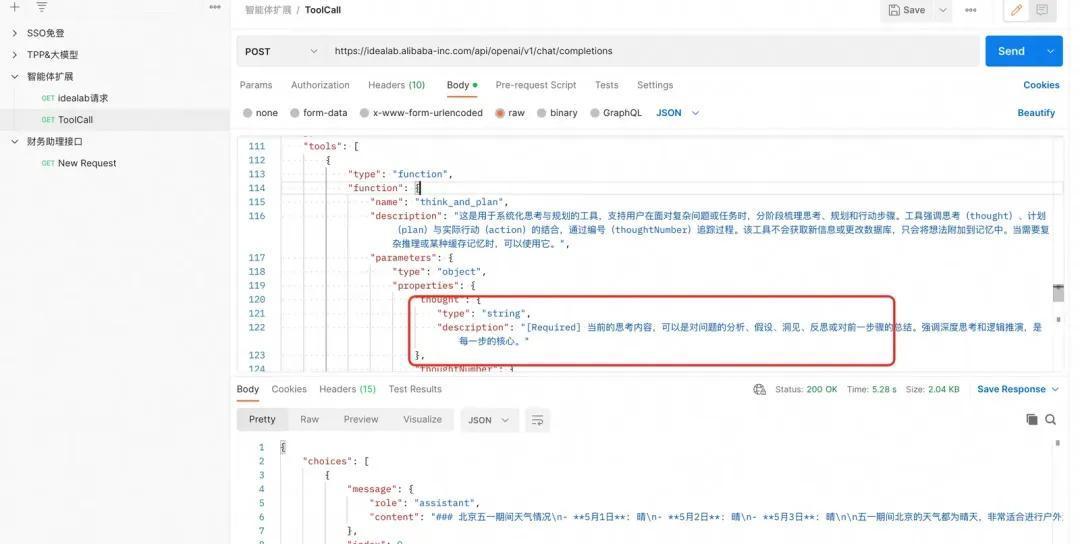Toggle line wrap icon in response toolbar
Image resolution: width=1080 pixels, height=544 pixels.
click(537, 420)
